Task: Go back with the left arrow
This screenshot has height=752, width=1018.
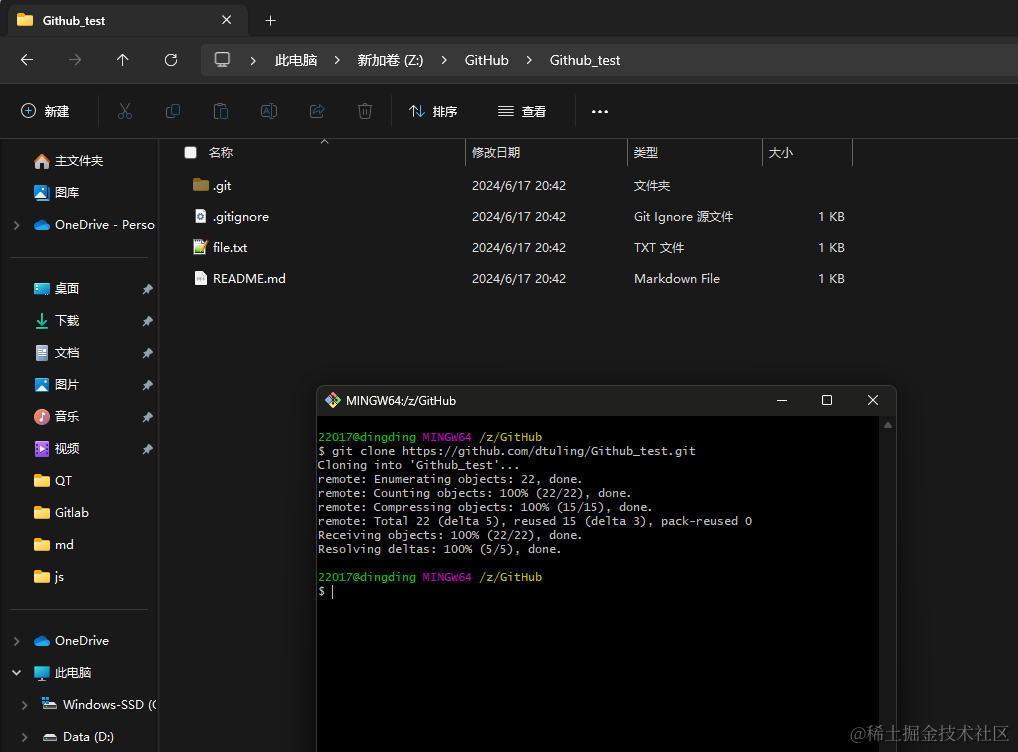Action: (27, 60)
